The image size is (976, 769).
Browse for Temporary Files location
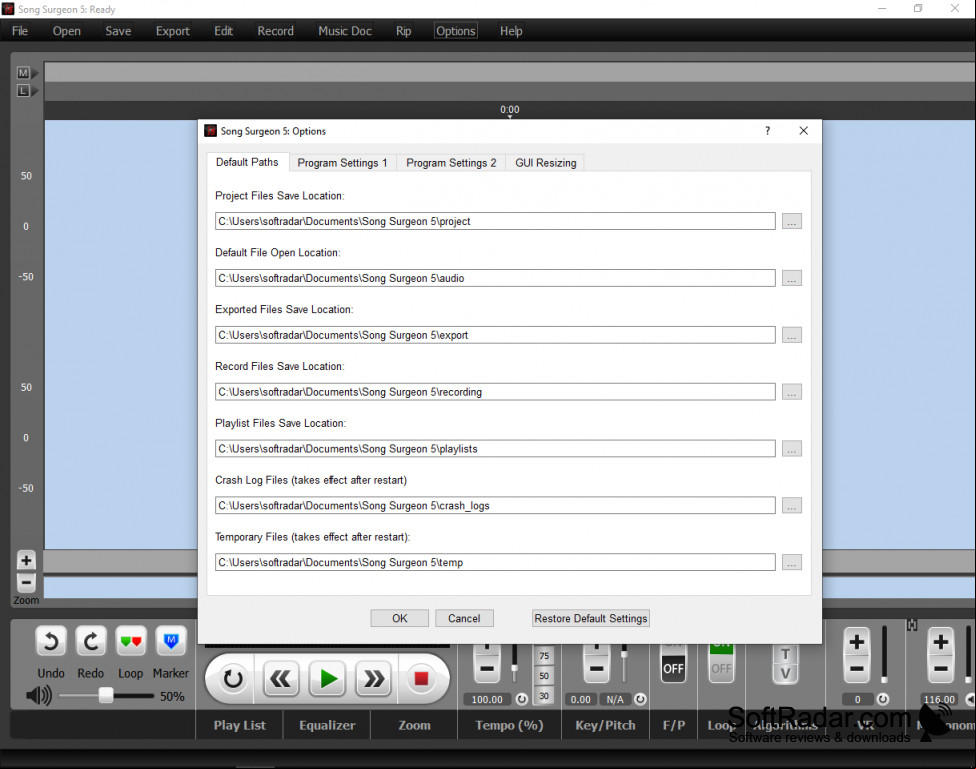click(792, 562)
